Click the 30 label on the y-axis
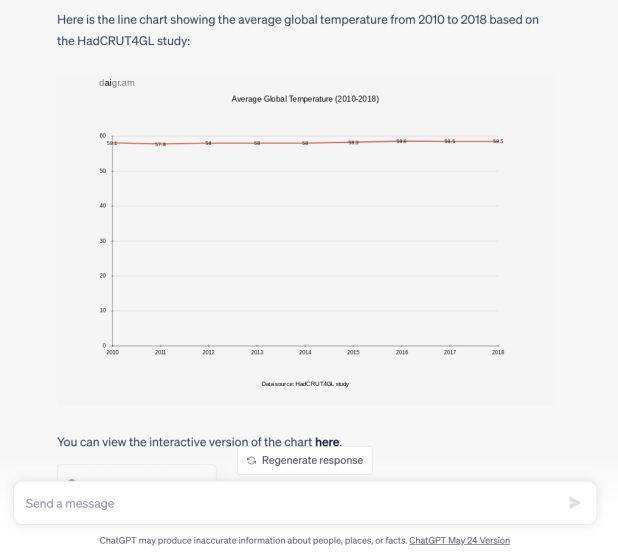Screen dimensions: 618x560 103,241
